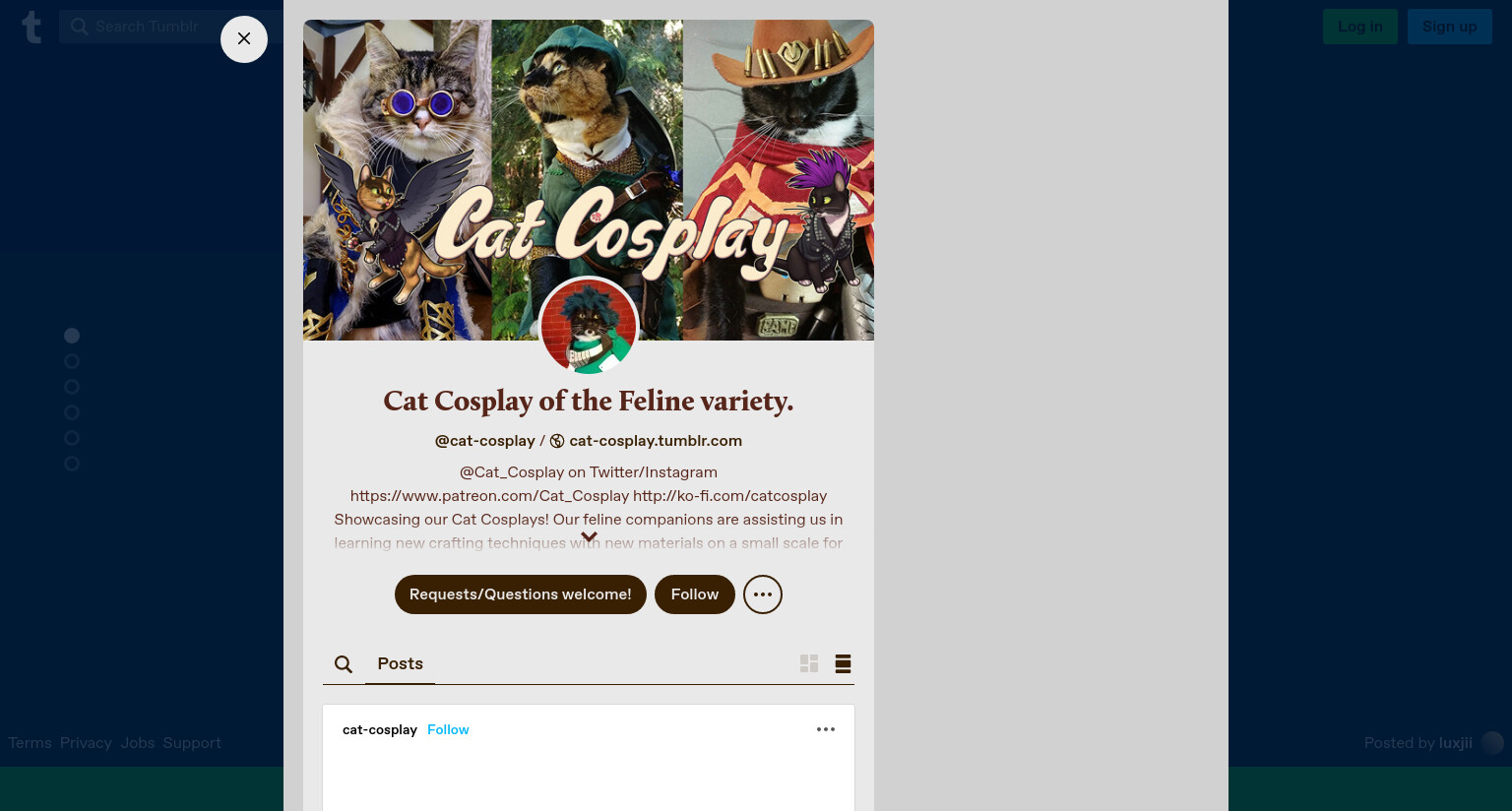Open the Privacy footer link

(86, 743)
